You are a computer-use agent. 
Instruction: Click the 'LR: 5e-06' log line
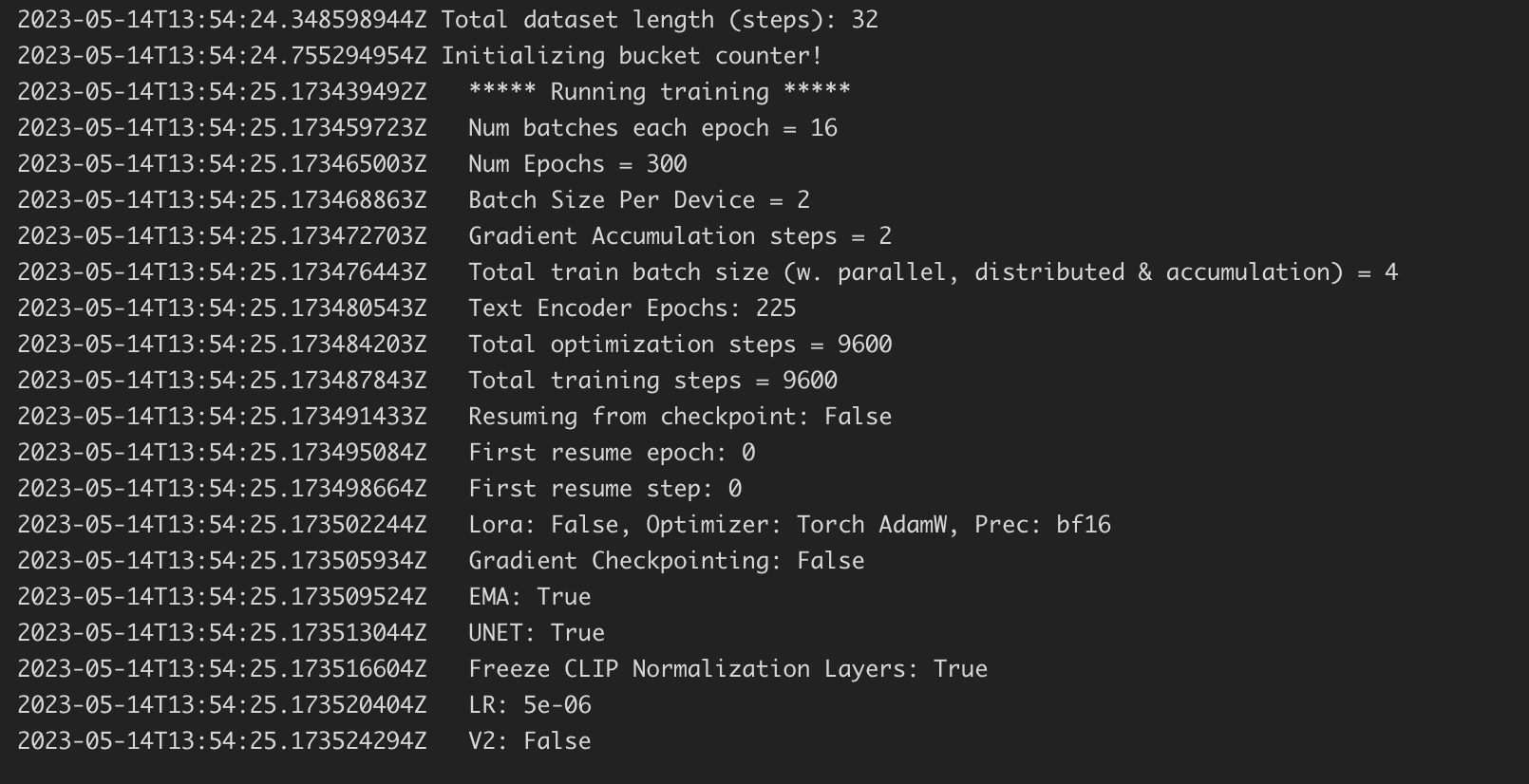tap(529, 705)
